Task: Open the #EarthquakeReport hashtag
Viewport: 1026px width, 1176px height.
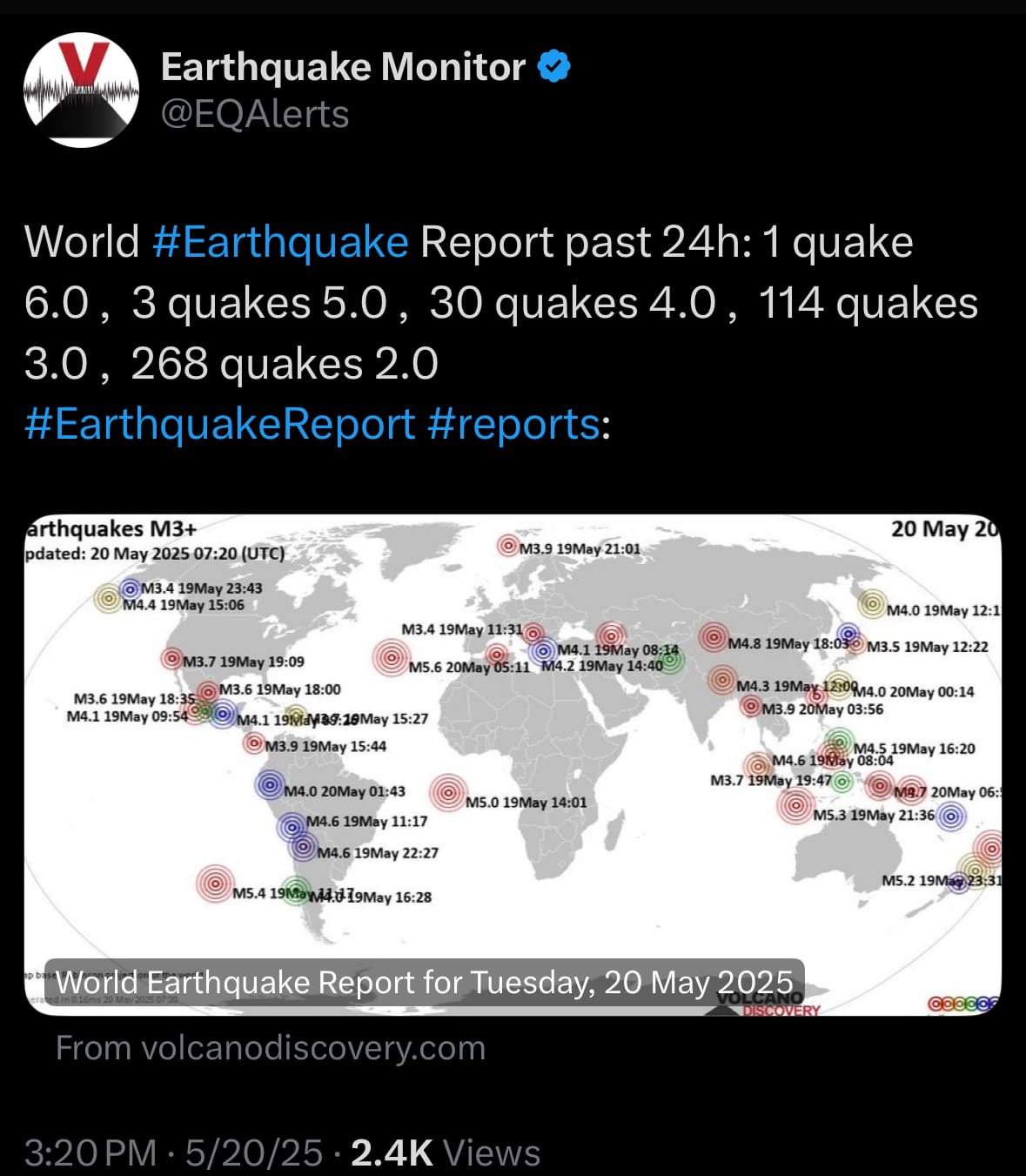Action: tap(219, 424)
